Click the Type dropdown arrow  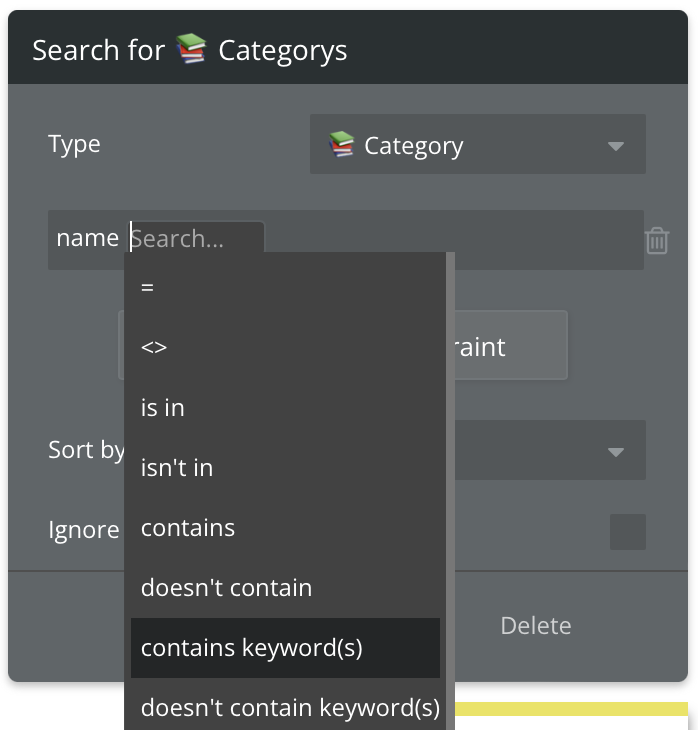(x=616, y=146)
